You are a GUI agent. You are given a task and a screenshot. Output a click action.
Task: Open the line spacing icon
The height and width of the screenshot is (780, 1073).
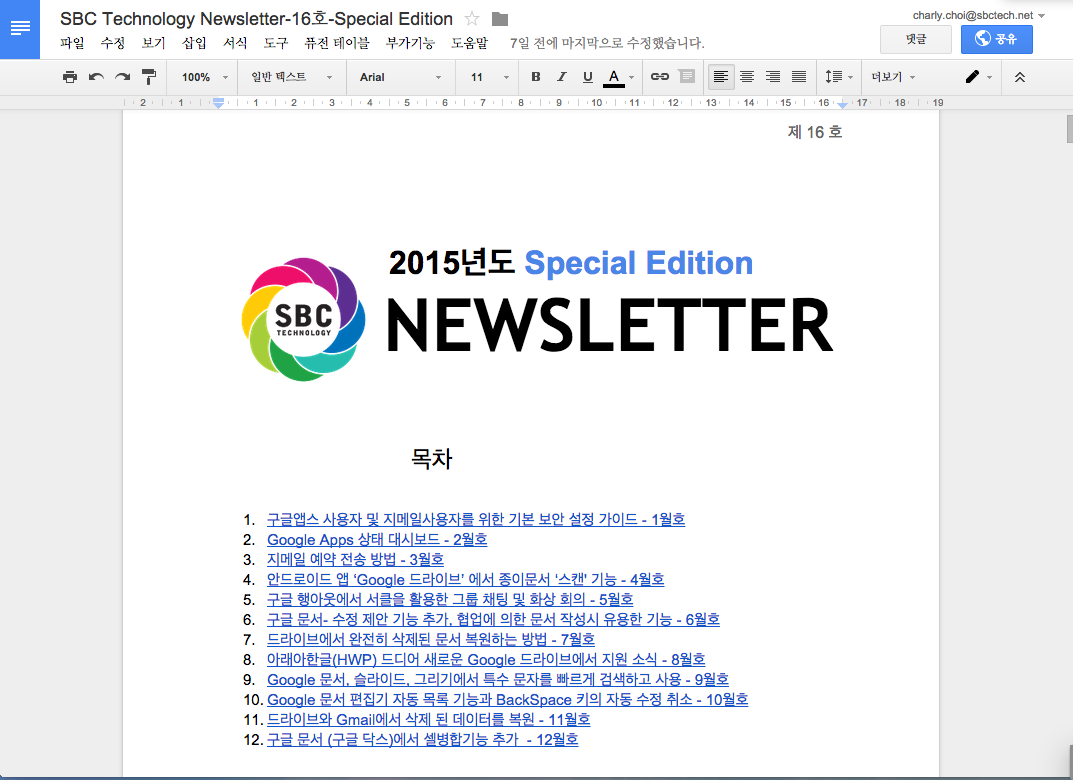tap(833, 77)
